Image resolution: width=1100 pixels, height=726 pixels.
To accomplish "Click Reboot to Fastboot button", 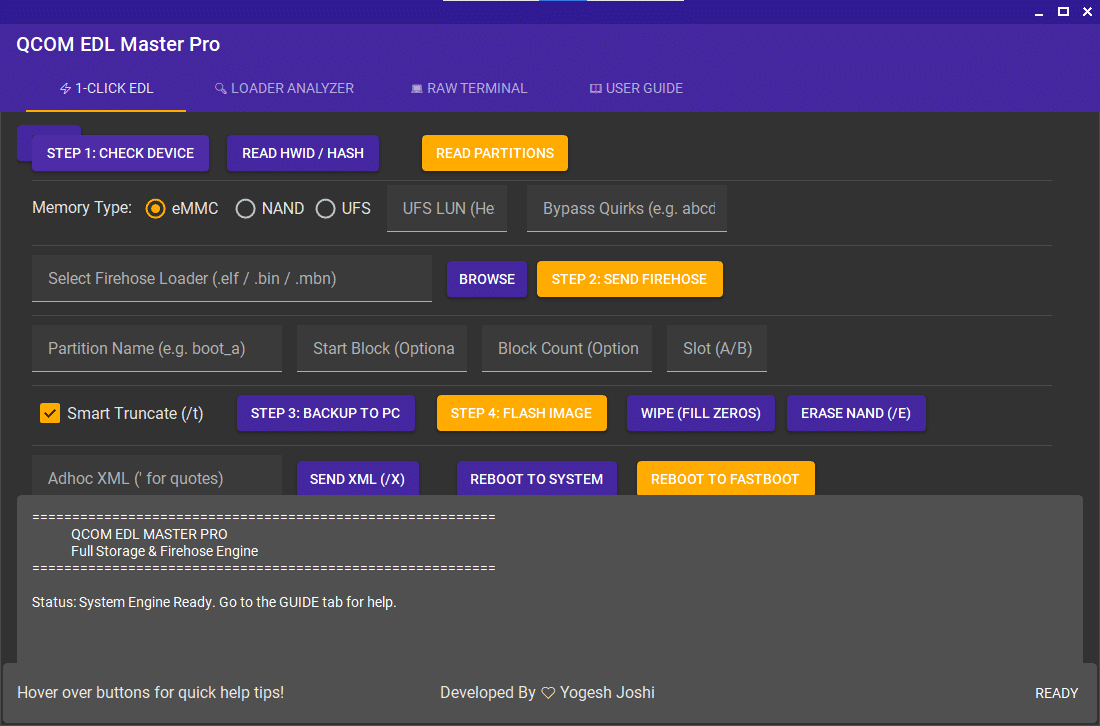I will click(725, 478).
